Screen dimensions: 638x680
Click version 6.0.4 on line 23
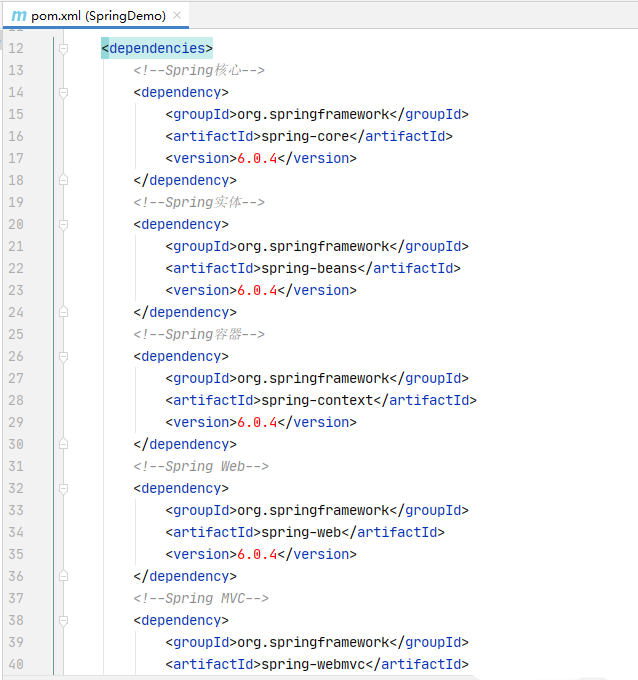pos(257,290)
